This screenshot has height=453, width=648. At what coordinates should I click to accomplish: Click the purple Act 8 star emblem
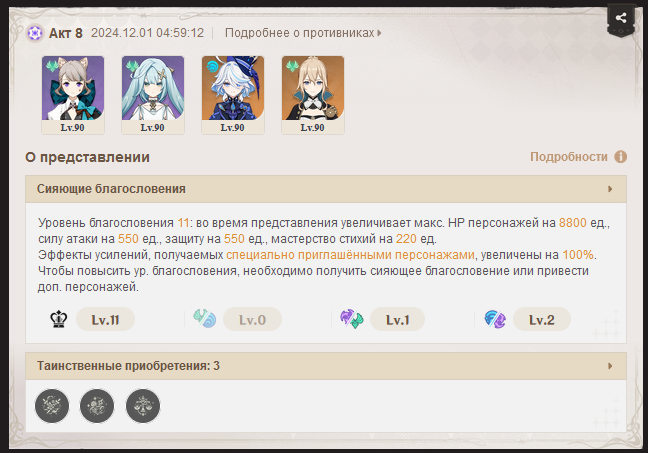pyautogui.click(x=35, y=33)
